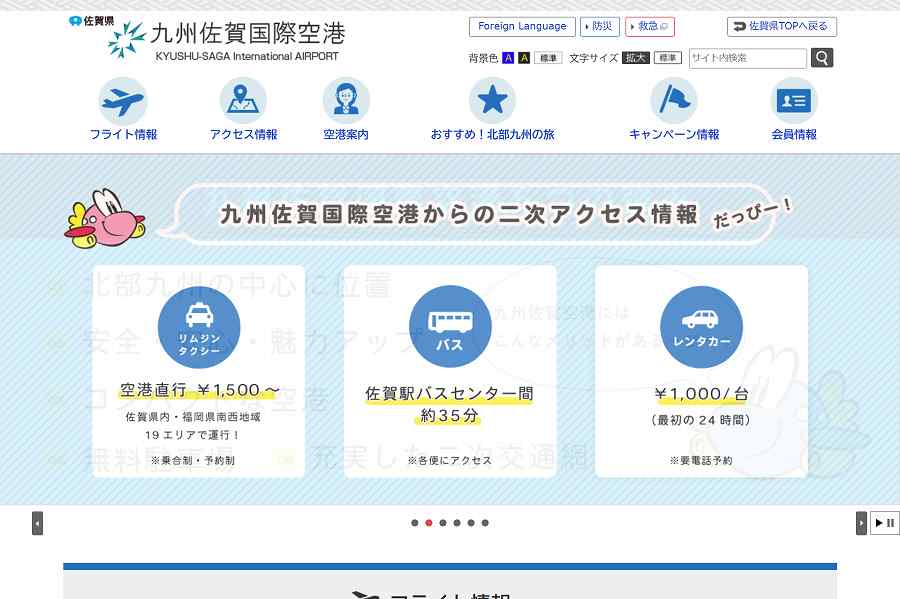The height and width of the screenshot is (599, 900).
Task: Reset text size to 標準
Action: pos(668,58)
